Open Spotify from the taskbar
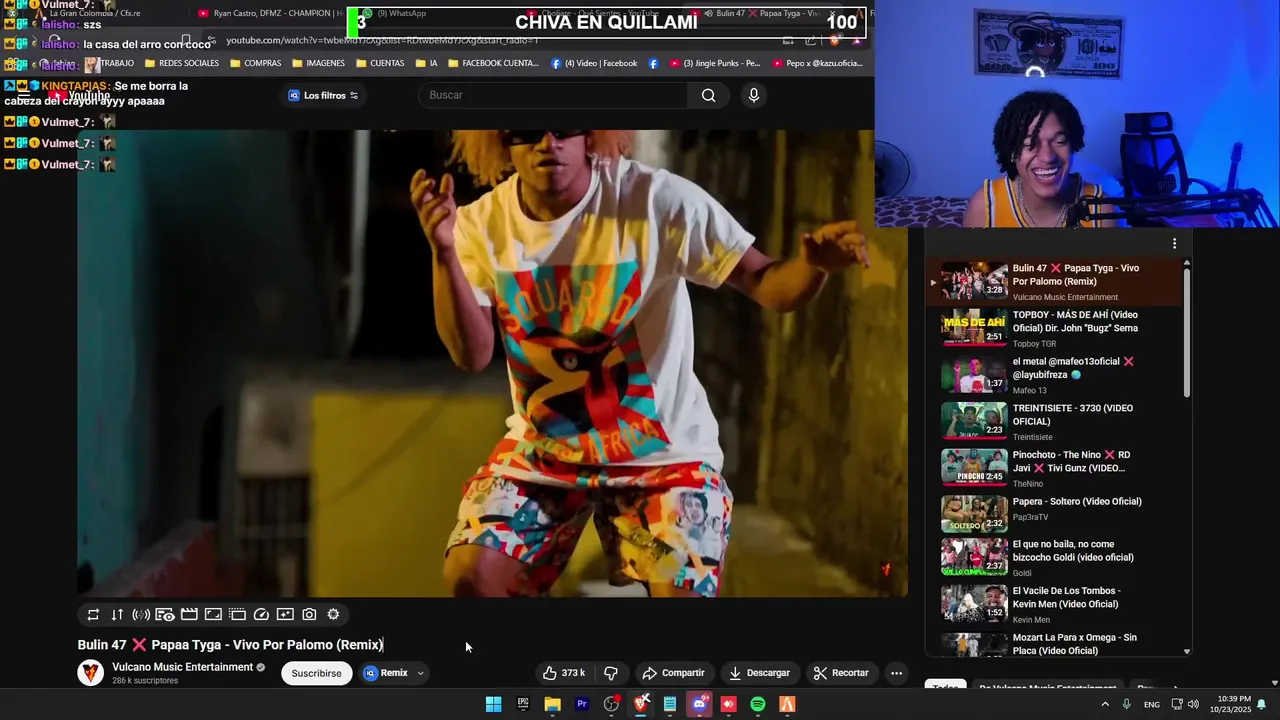This screenshot has height=720, width=1280. [x=758, y=704]
